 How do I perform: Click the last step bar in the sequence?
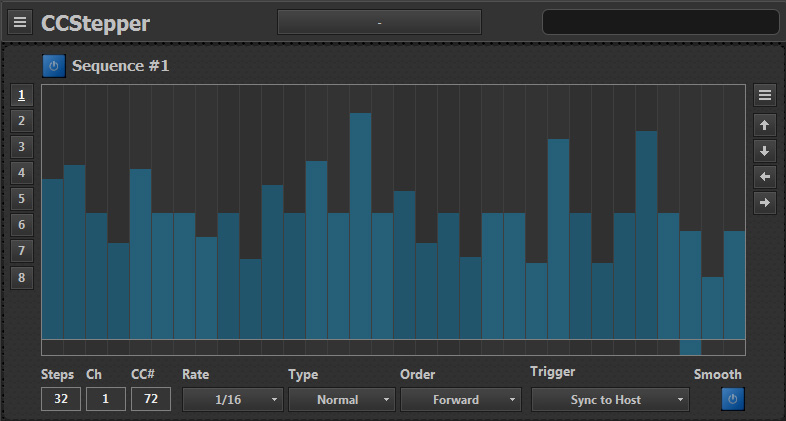[734, 285]
